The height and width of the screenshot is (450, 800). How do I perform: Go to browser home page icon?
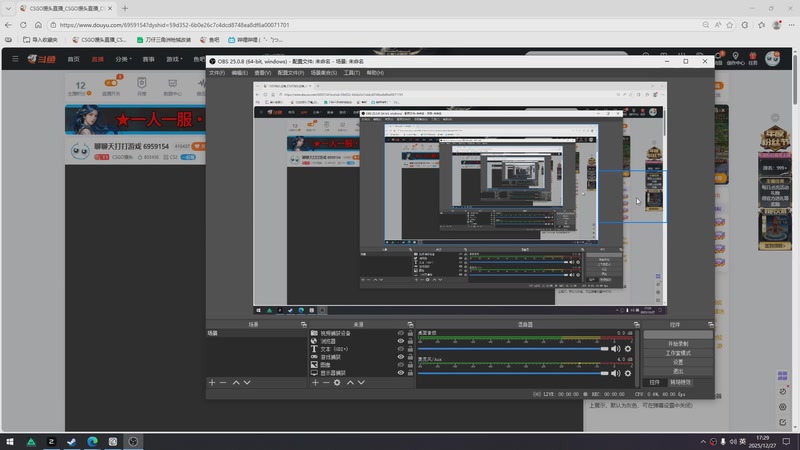tap(38, 24)
